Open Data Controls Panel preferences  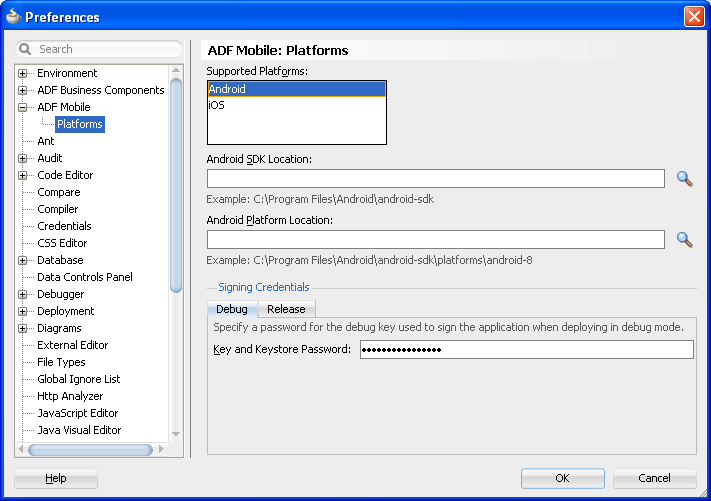click(x=85, y=277)
